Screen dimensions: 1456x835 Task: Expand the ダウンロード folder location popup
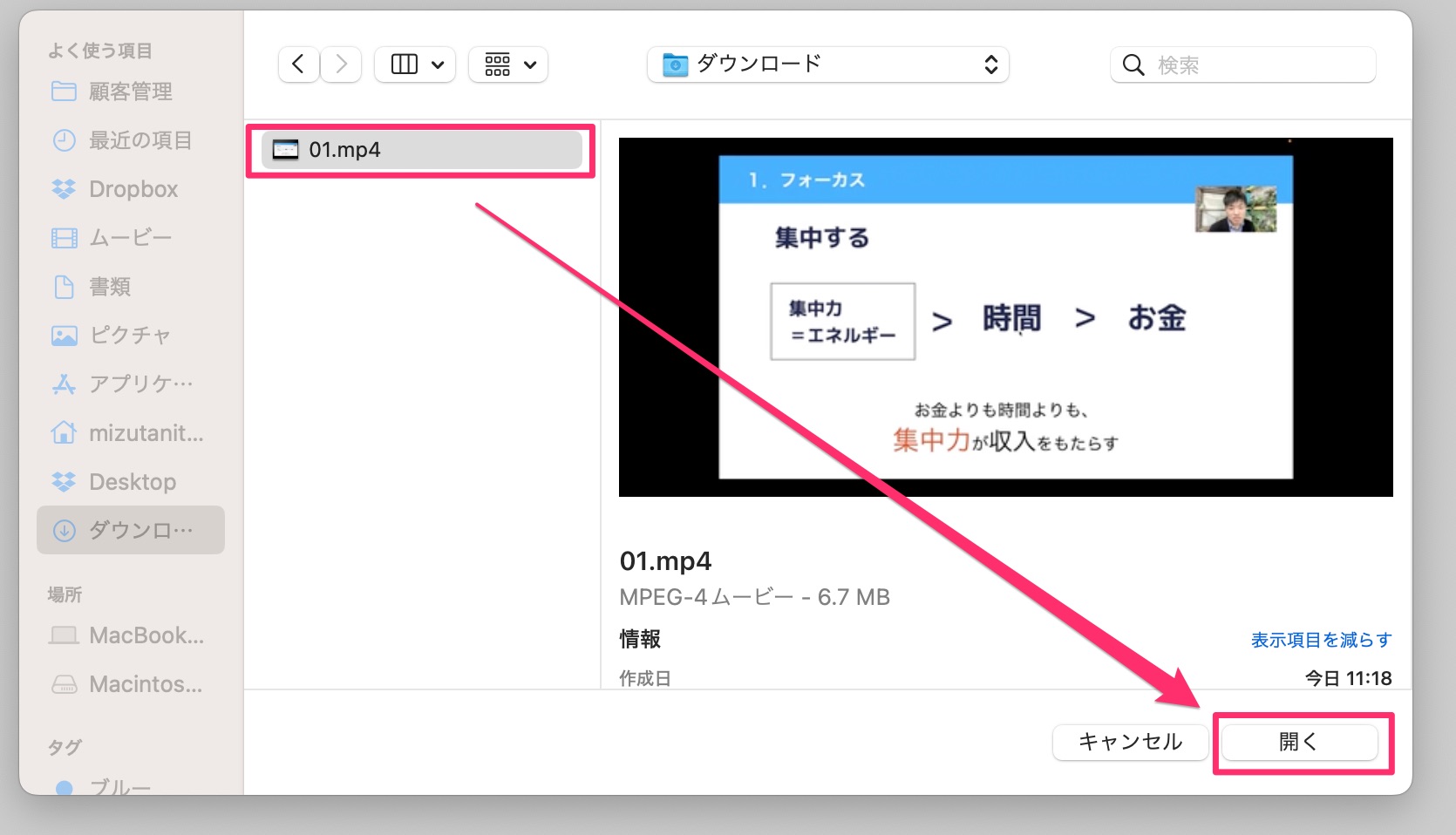827,64
